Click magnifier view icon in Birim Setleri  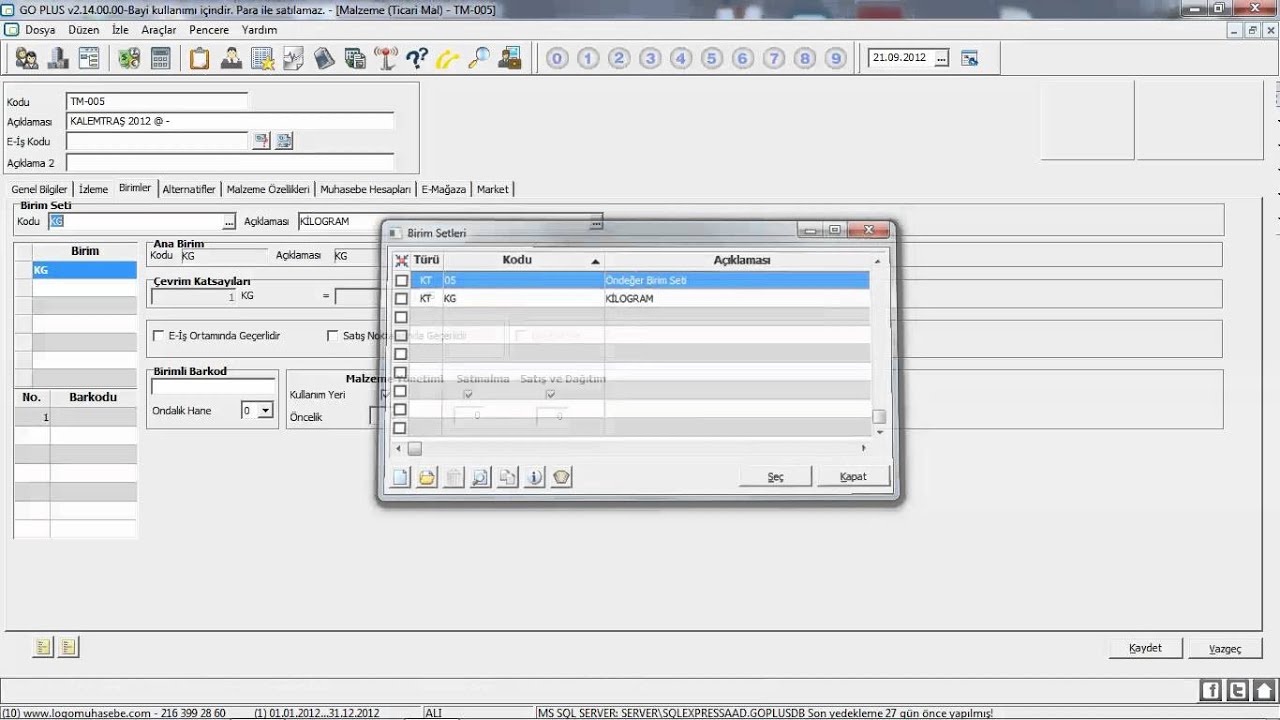481,477
